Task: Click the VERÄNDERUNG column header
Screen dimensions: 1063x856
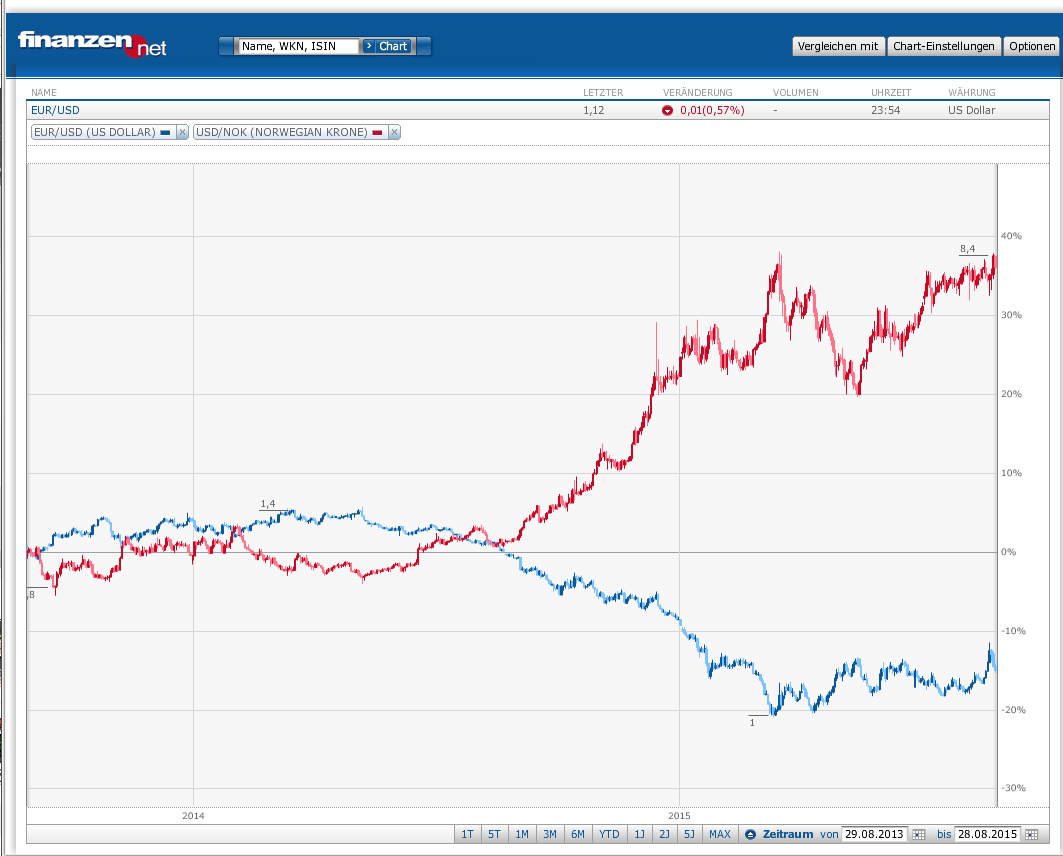Action: [698, 93]
